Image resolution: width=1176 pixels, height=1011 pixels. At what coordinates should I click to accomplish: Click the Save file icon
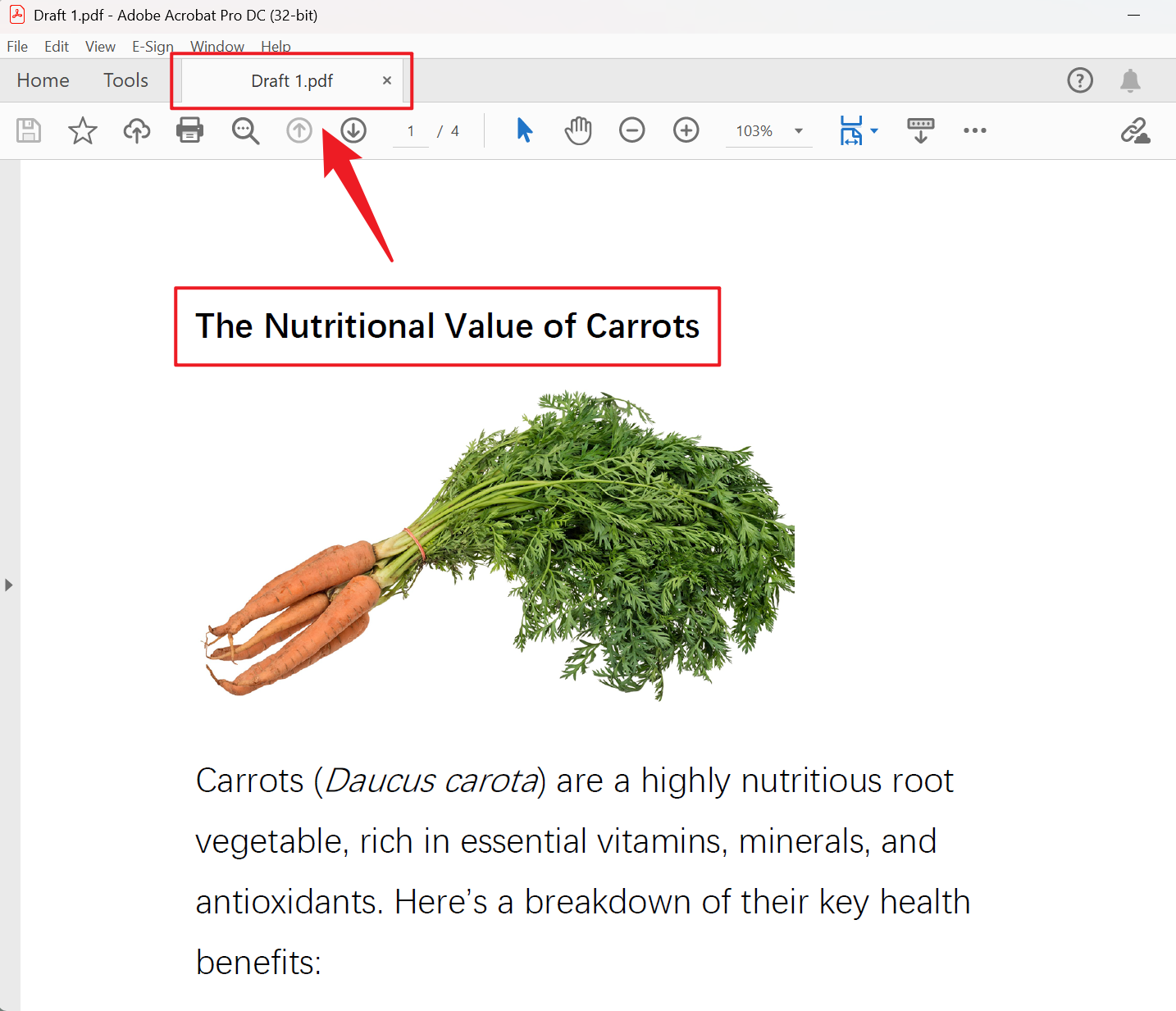tap(29, 130)
